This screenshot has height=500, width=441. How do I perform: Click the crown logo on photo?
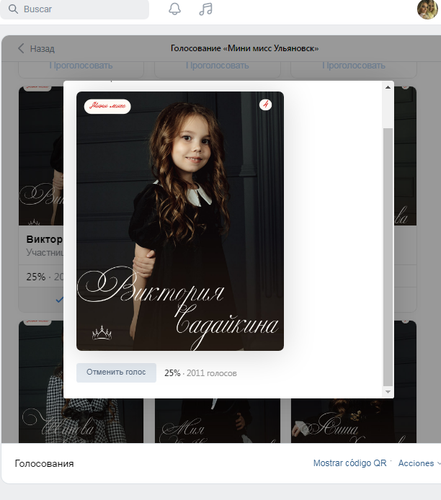102,333
